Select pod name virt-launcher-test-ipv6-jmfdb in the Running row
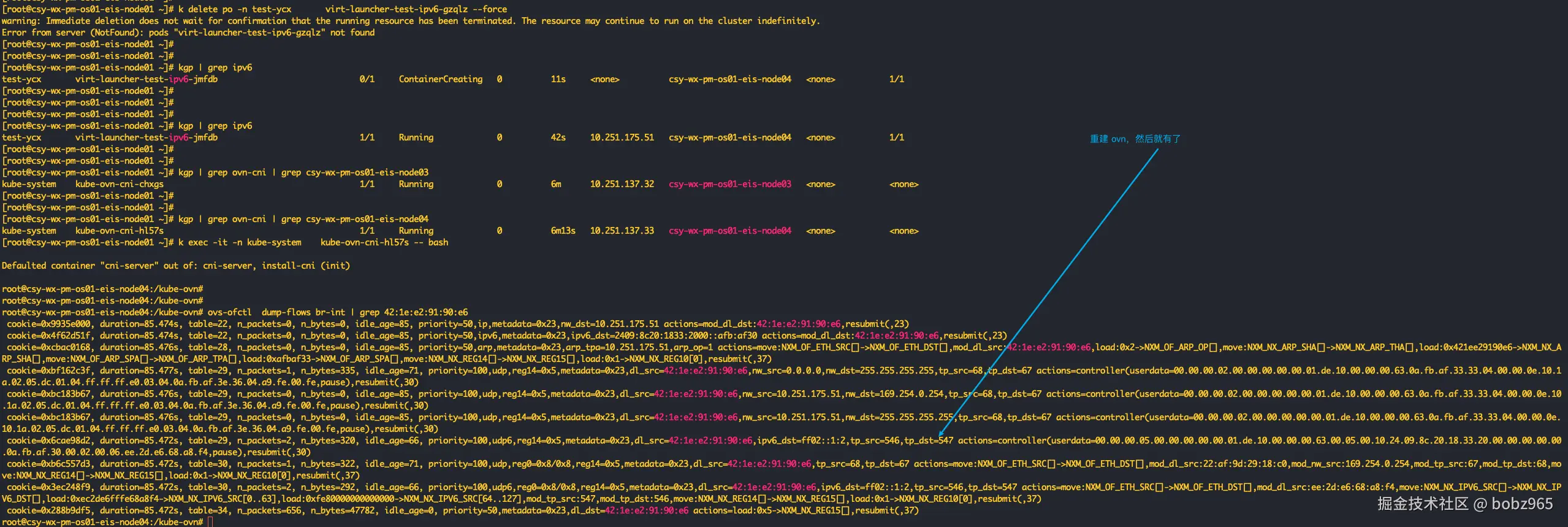The image size is (1568, 527). (x=147, y=137)
